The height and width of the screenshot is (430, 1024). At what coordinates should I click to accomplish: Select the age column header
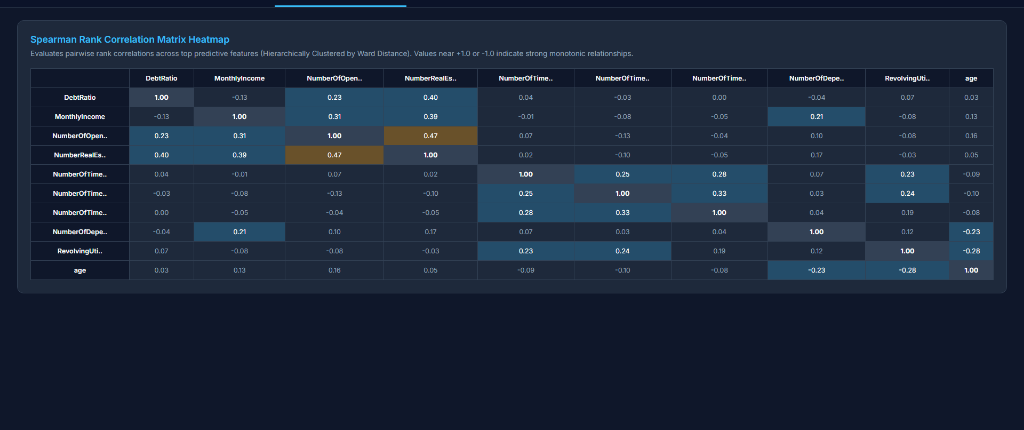pyautogui.click(x=971, y=78)
